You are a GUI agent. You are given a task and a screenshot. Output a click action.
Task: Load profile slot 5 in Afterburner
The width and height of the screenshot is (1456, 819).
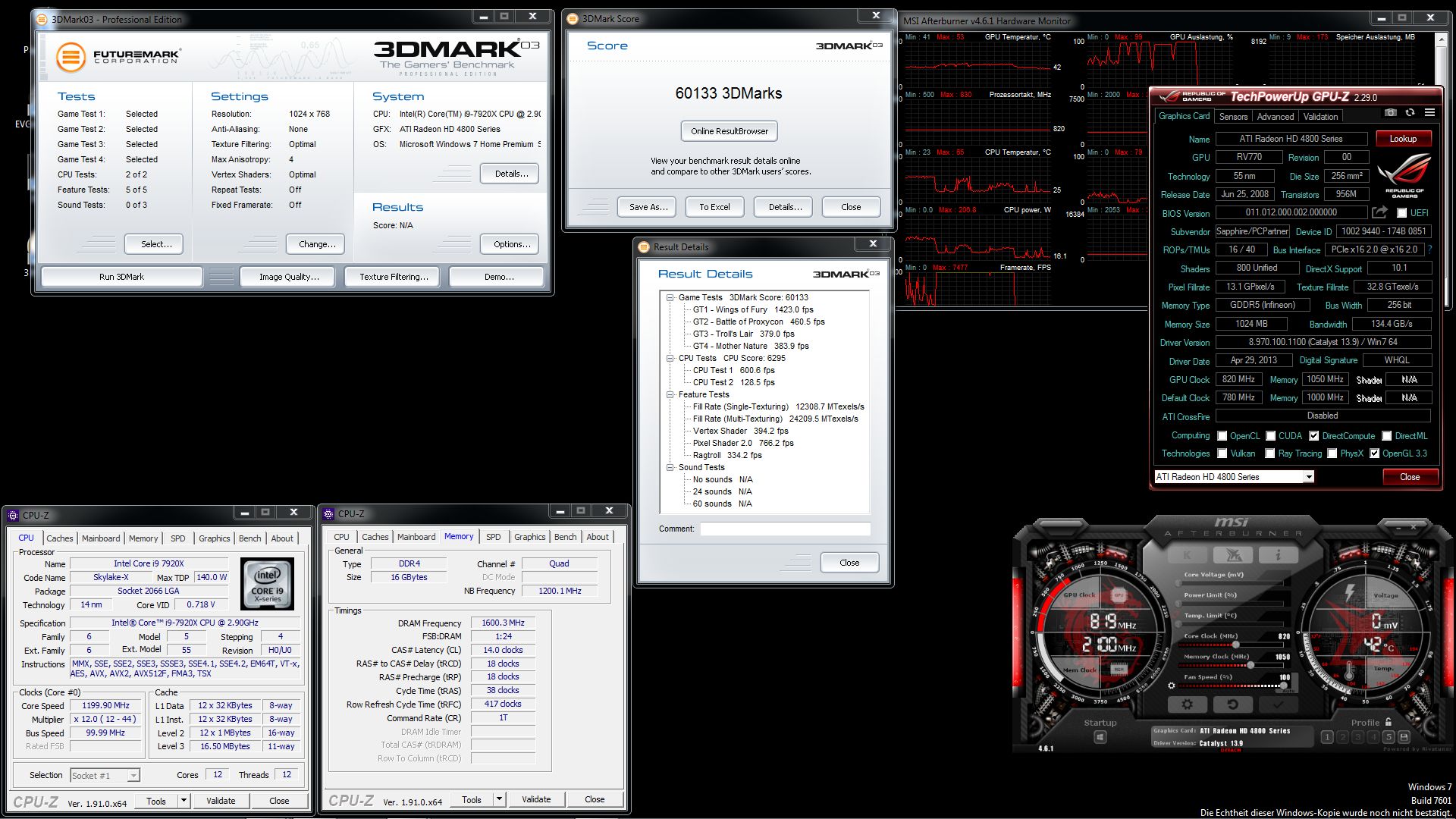1389,737
